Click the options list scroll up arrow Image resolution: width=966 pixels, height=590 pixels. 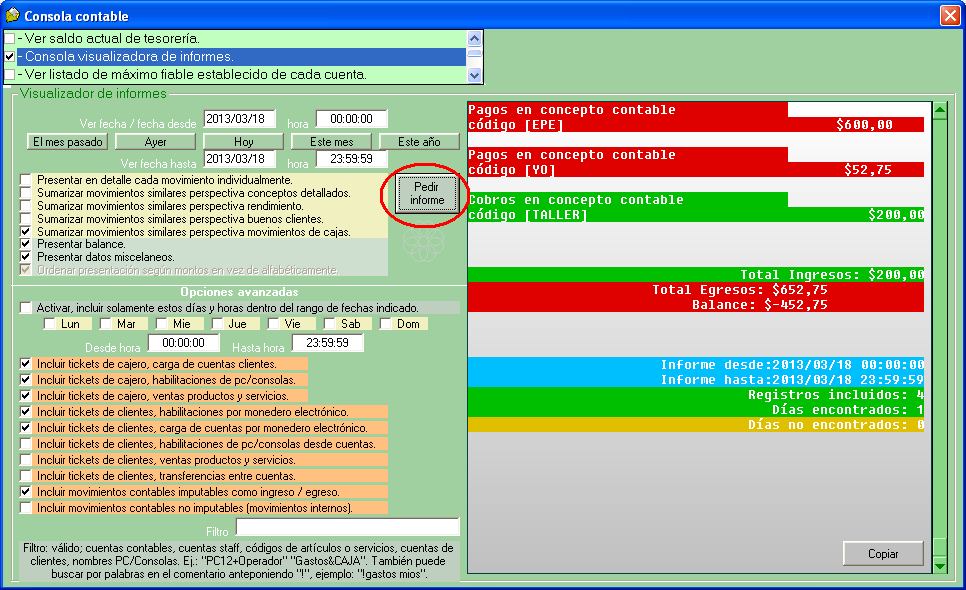[x=474, y=38]
